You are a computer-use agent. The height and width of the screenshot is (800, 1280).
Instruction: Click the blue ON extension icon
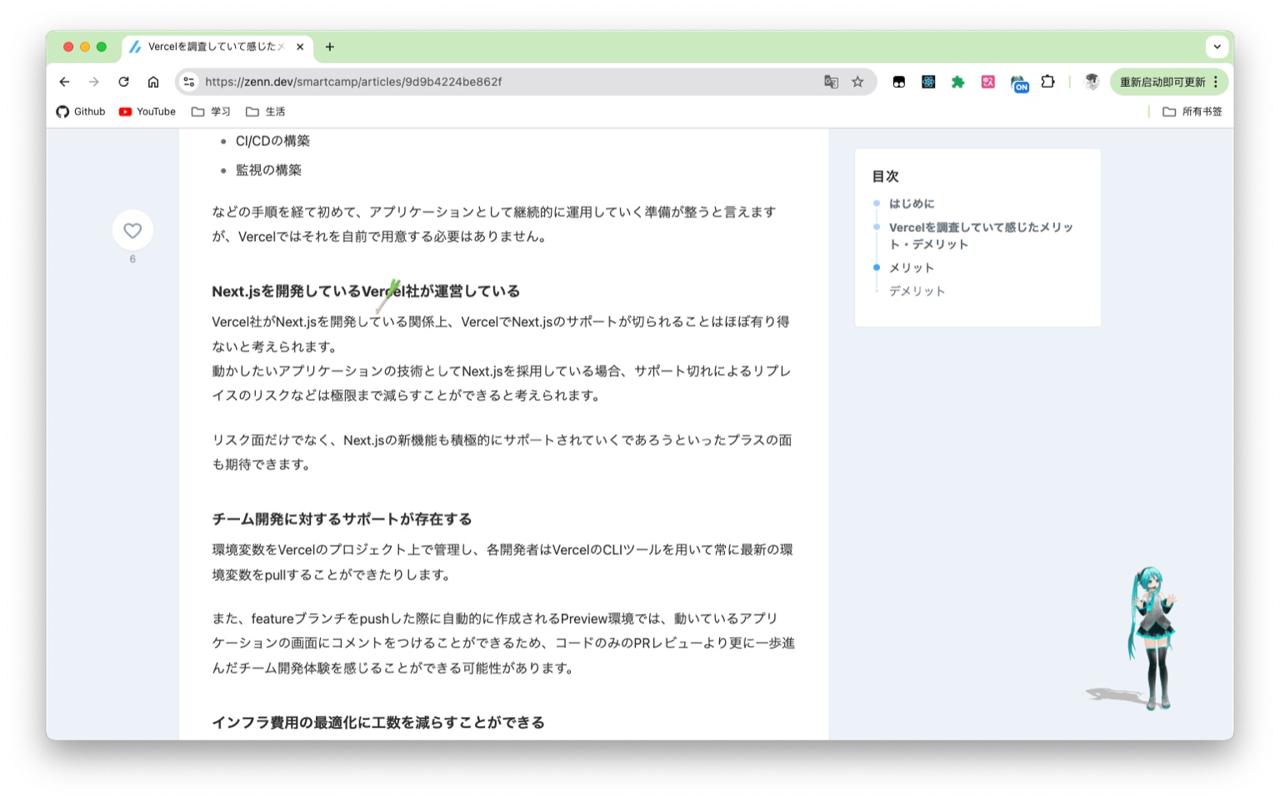point(1018,82)
